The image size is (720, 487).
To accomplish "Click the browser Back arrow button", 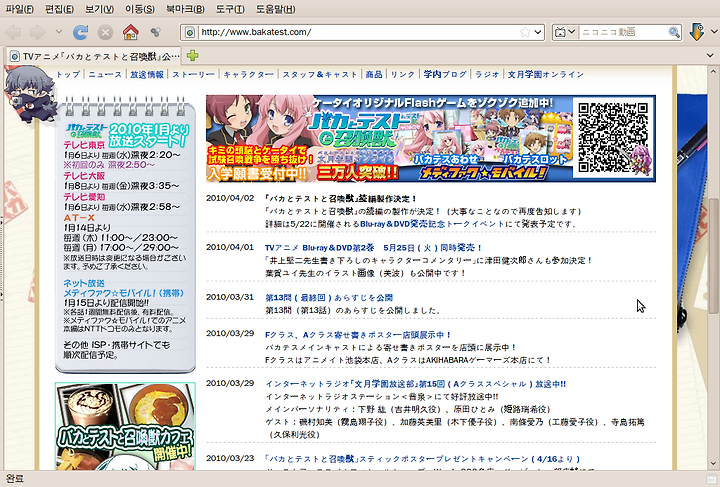I will click(13, 32).
